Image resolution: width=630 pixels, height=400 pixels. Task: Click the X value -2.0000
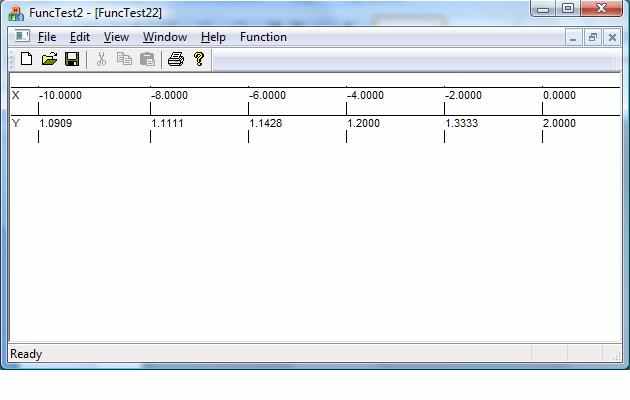(x=463, y=96)
